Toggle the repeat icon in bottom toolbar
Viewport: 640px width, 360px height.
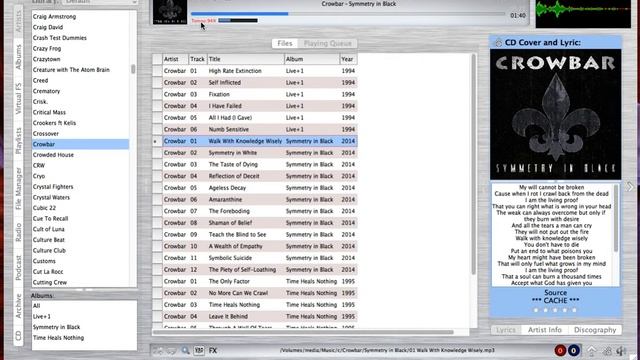click(171, 351)
